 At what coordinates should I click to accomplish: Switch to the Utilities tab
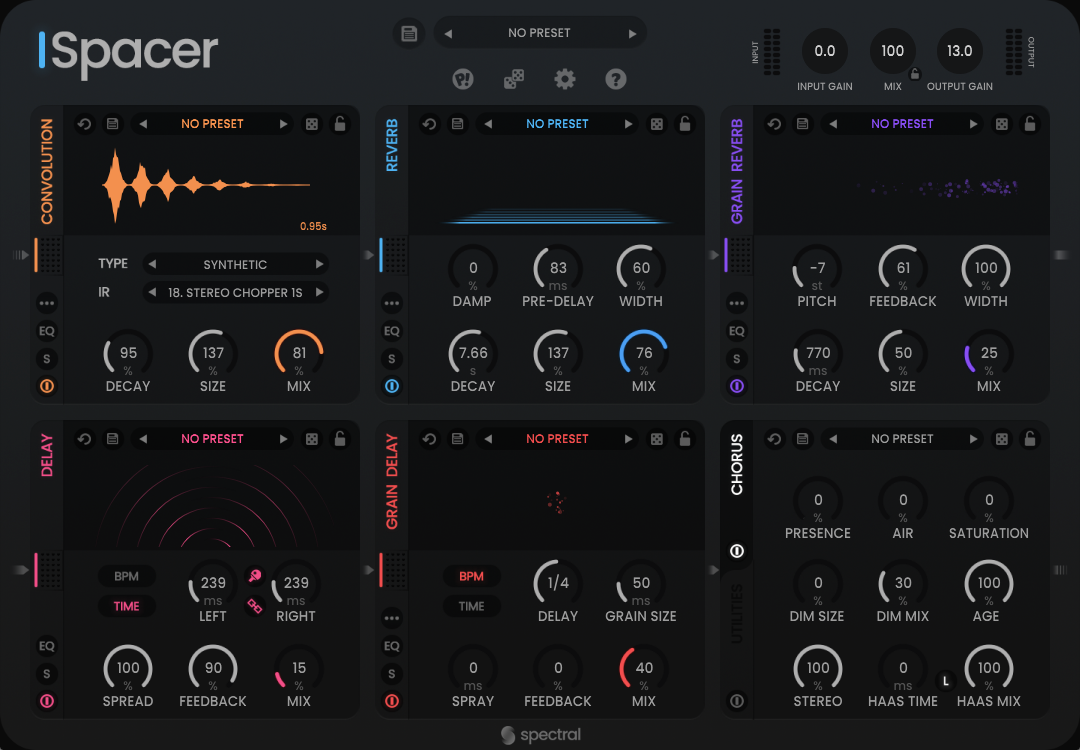pyautogui.click(x=737, y=614)
